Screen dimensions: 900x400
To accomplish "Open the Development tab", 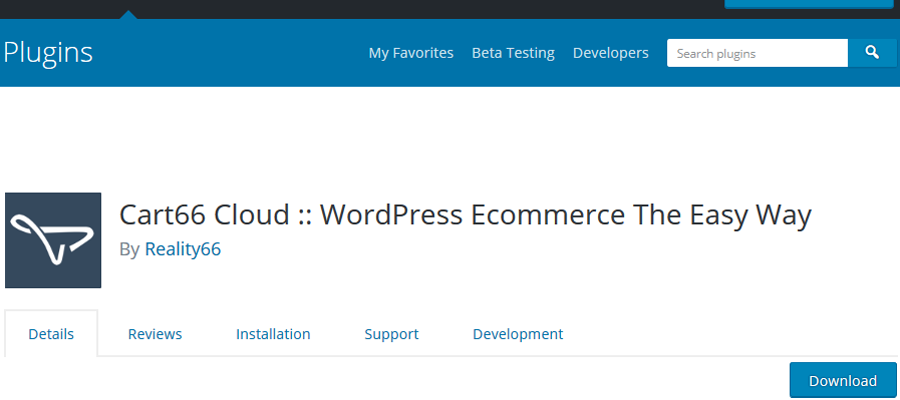I will [518, 334].
